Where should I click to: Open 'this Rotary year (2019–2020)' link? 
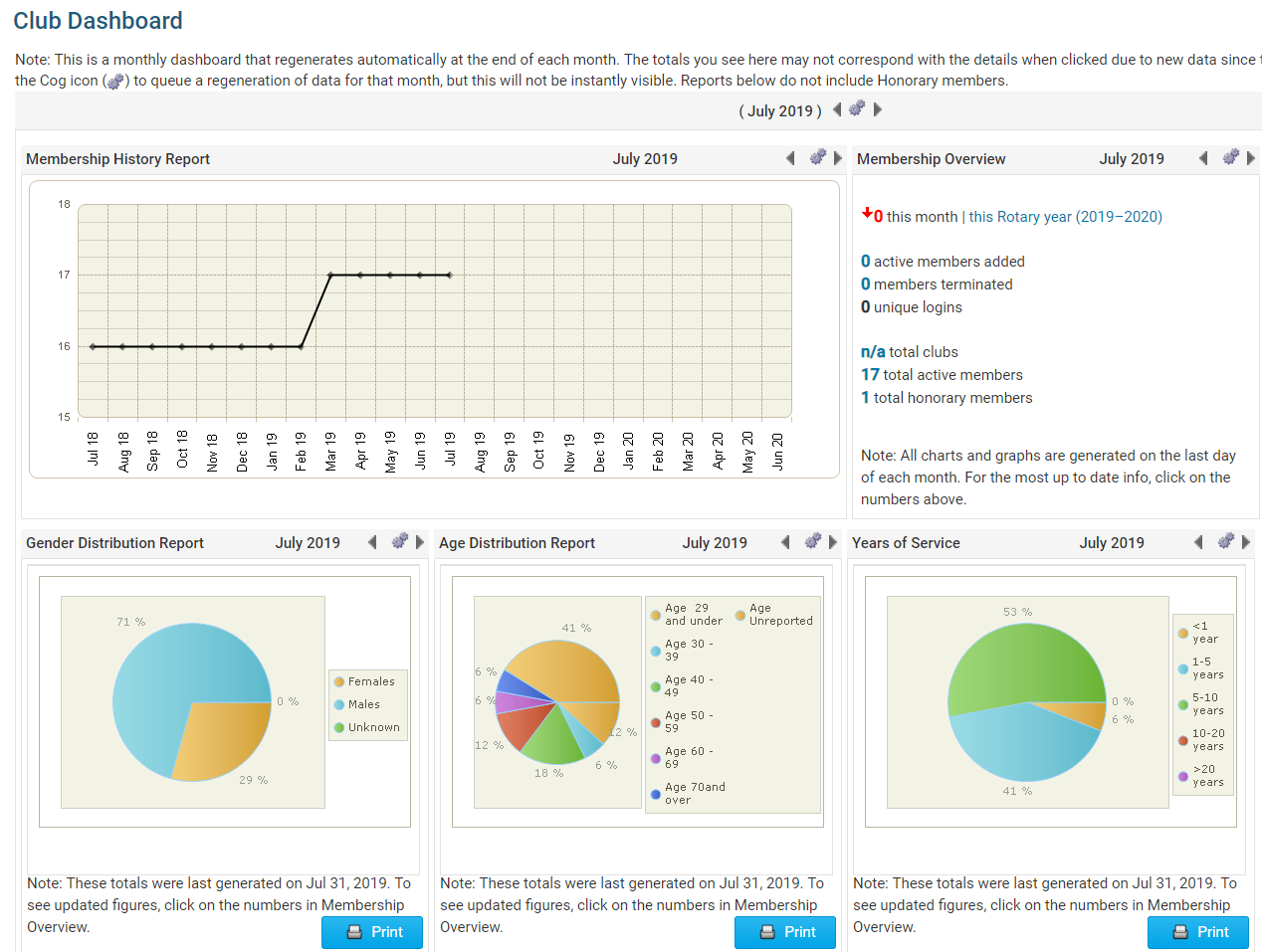(1065, 216)
